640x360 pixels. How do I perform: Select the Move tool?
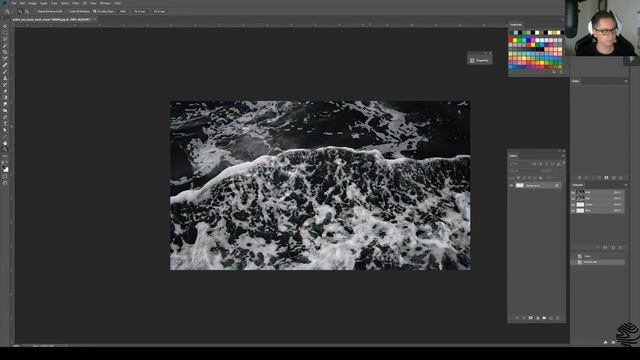pos(5,27)
